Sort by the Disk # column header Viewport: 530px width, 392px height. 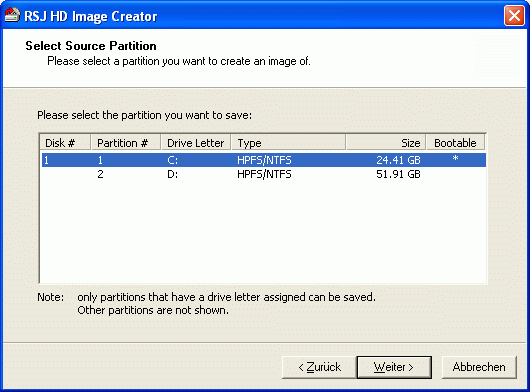pos(65,143)
